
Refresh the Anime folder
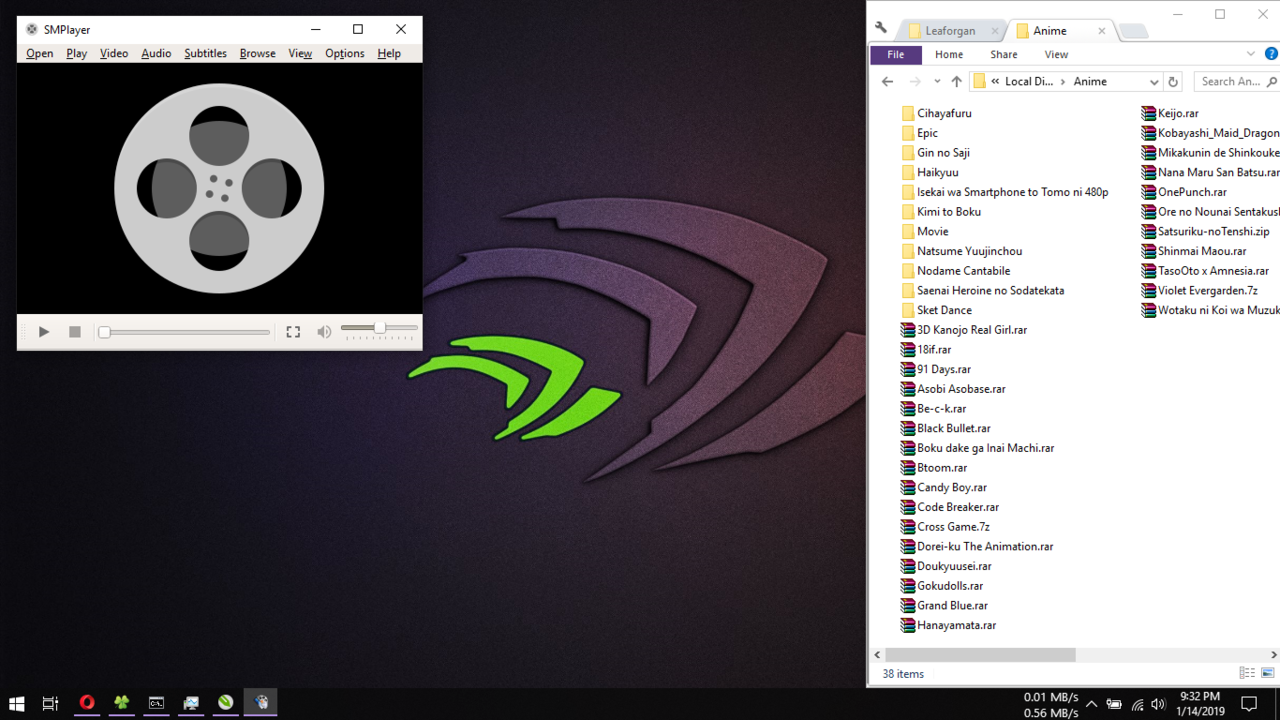[x=1174, y=82]
